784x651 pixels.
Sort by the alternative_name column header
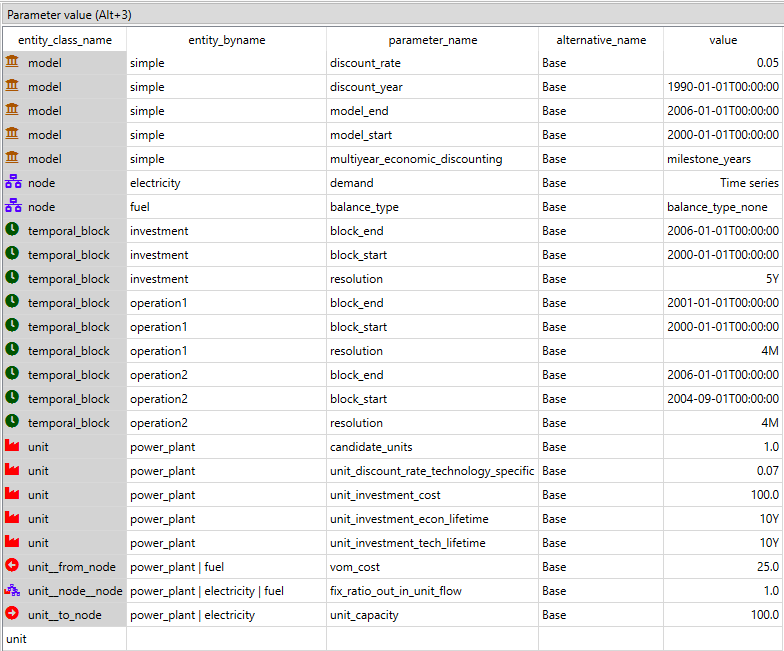[601, 40]
